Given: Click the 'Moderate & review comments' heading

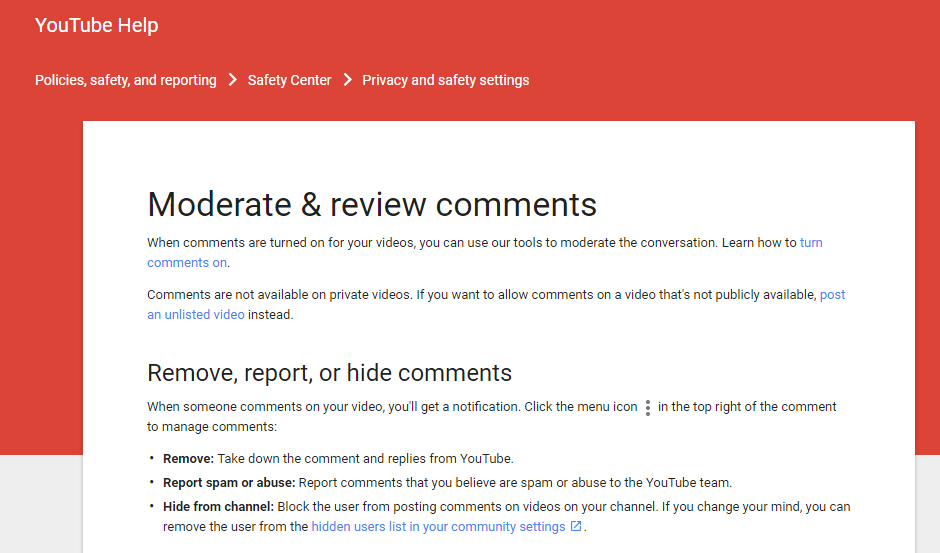Looking at the screenshot, I should (372, 205).
